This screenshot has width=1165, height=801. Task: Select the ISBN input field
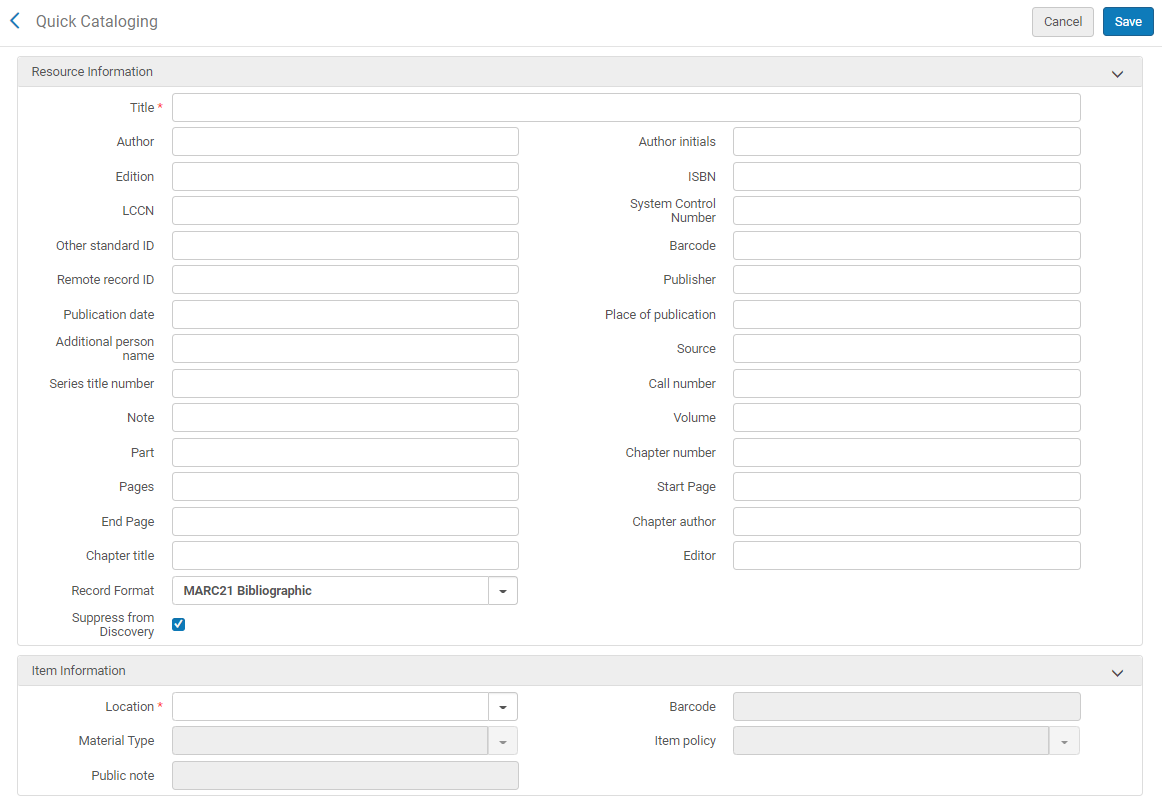coord(906,177)
